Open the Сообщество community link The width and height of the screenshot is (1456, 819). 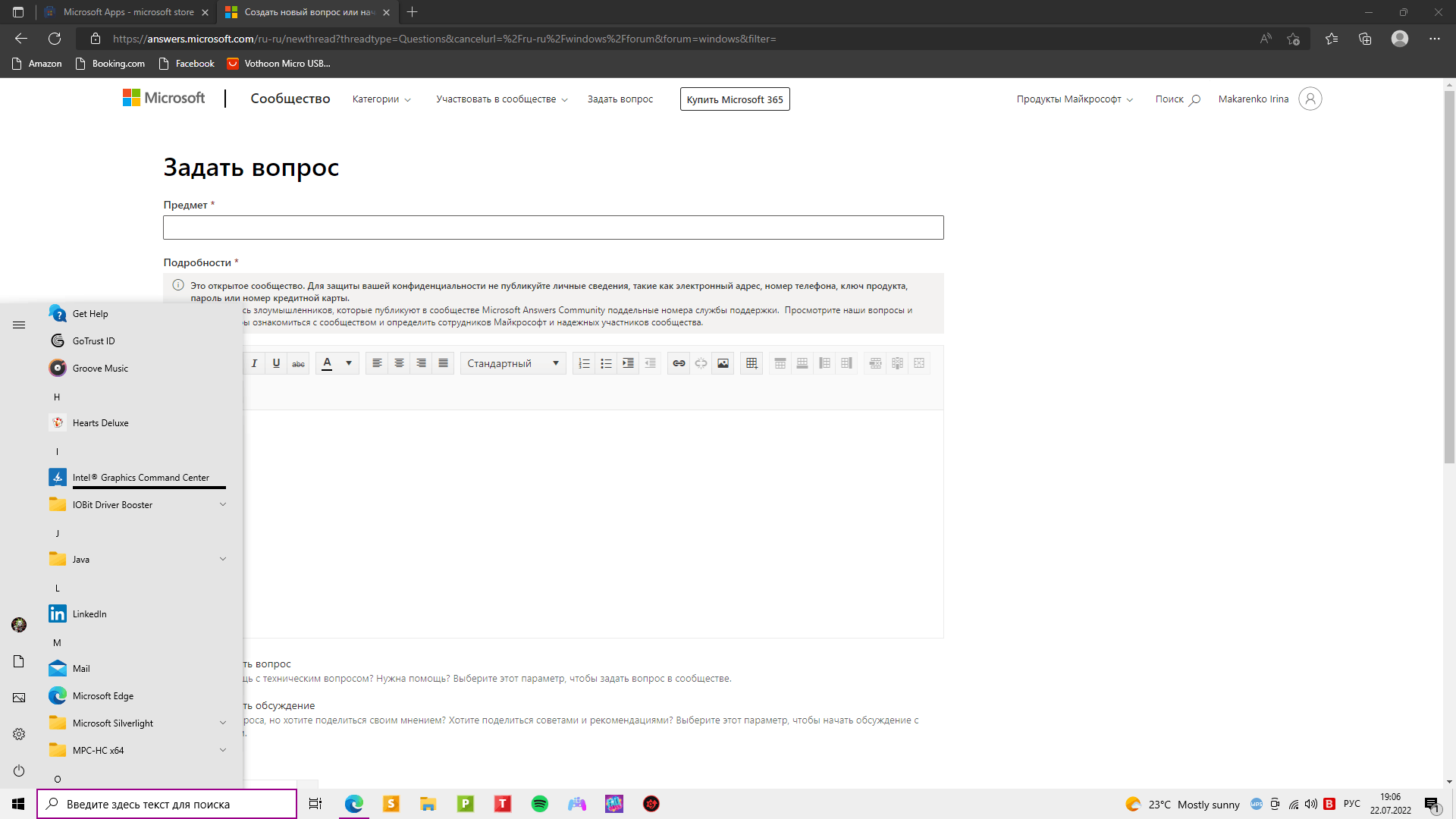[290, 99]
